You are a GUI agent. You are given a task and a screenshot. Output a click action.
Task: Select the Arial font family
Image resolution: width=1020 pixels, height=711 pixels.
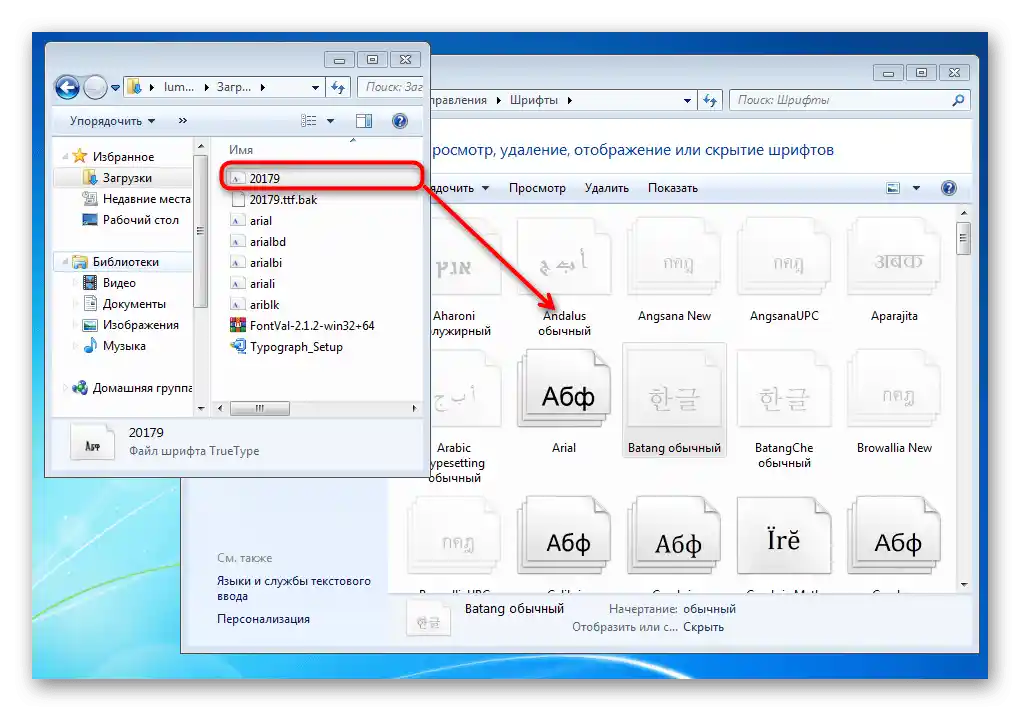point(564,401)
